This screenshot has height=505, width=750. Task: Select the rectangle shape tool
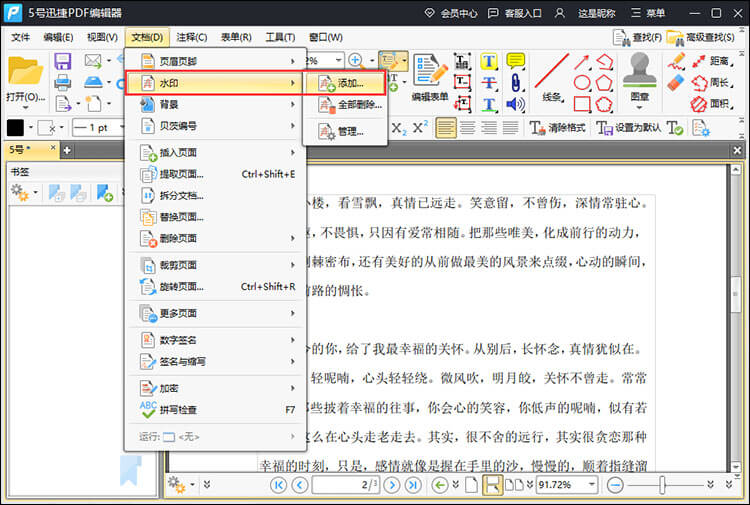coord(582,104)
